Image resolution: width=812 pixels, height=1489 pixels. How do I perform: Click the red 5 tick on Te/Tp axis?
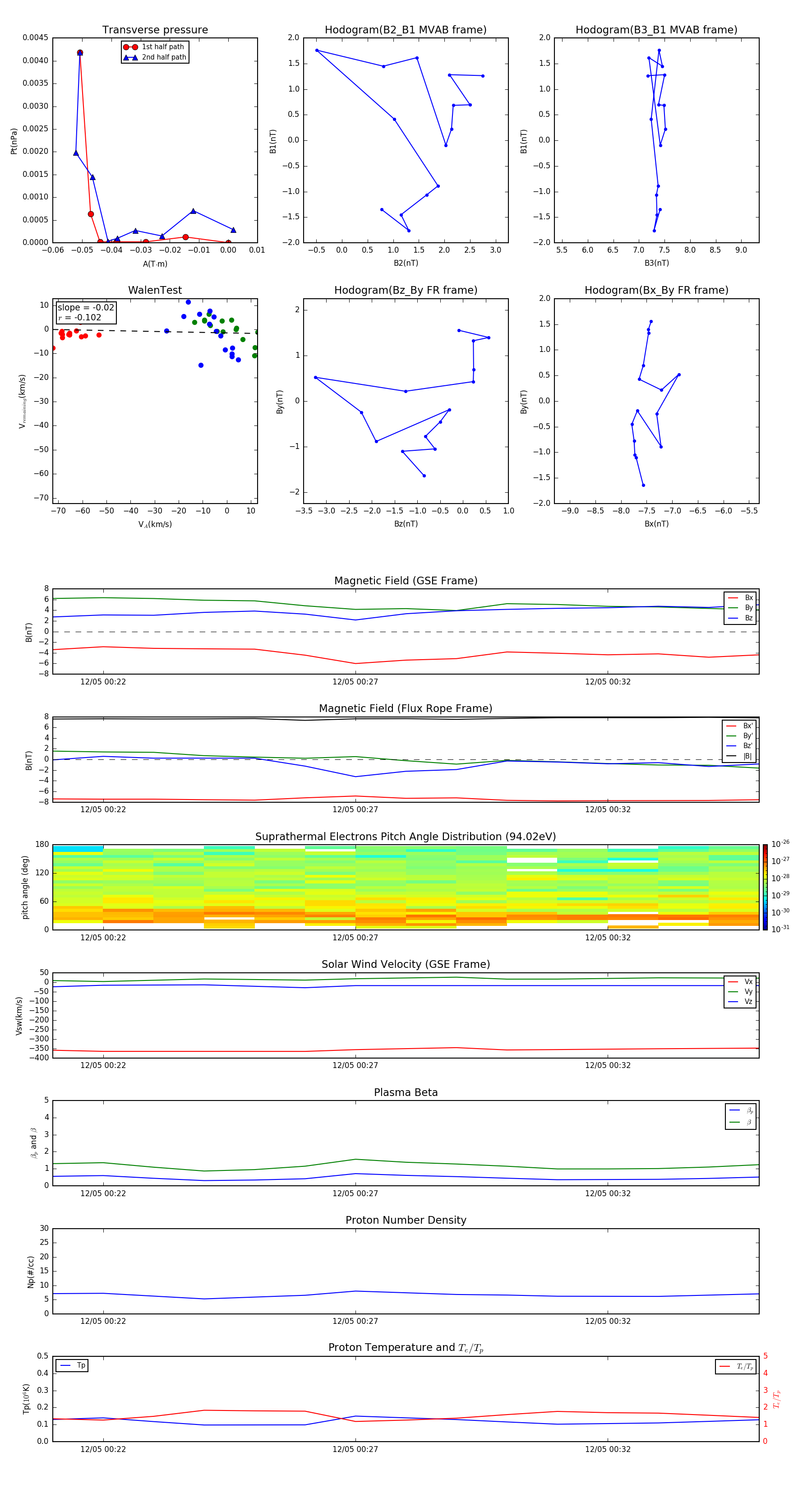(765, 1356)
